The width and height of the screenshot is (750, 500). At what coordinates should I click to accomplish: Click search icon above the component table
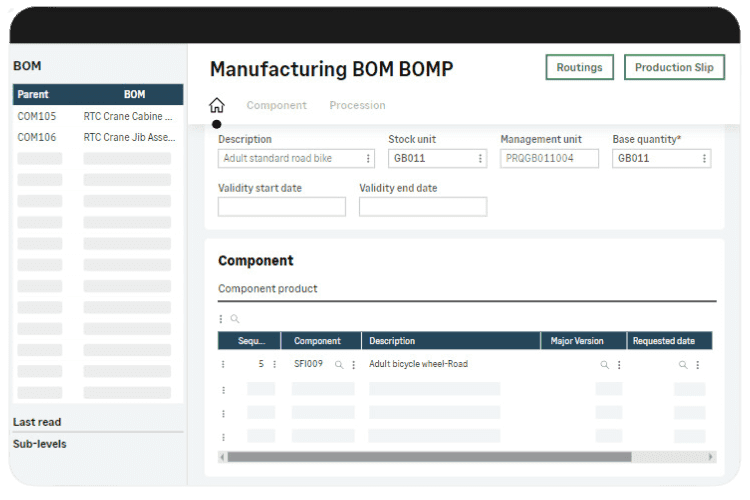(235, 319)
